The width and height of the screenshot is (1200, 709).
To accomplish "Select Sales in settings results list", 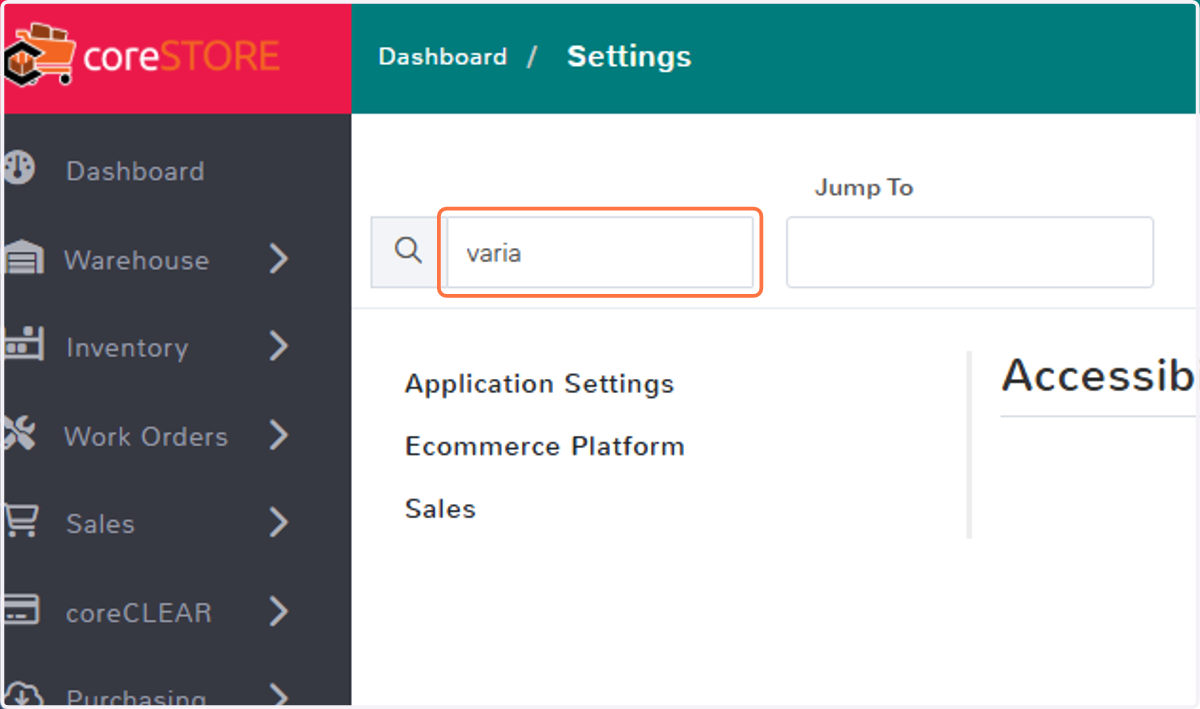I will [x=440, y=509].
